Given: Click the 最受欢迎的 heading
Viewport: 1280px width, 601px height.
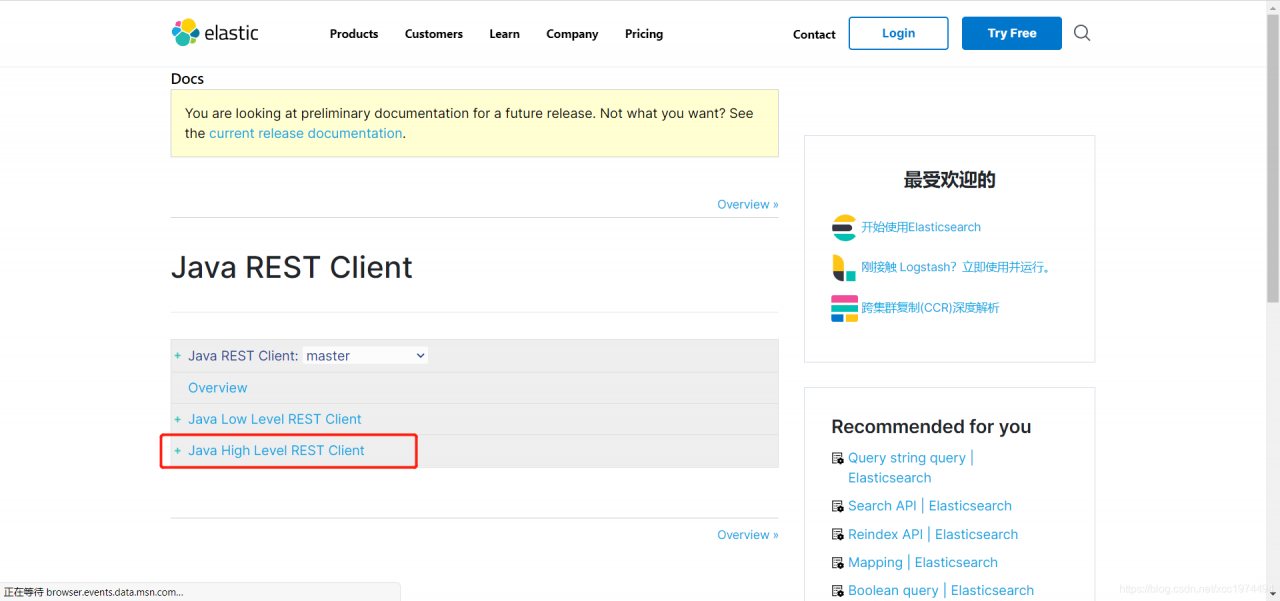Looking at the screenshot, I should coord(949,180).
